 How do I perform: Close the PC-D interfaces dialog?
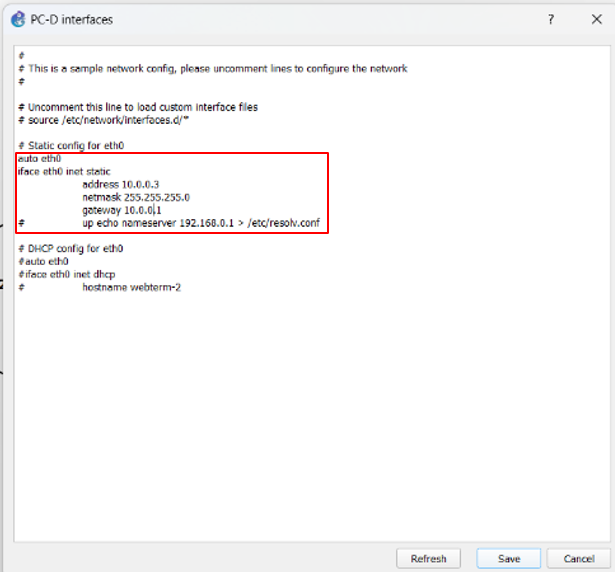point(596,19)
